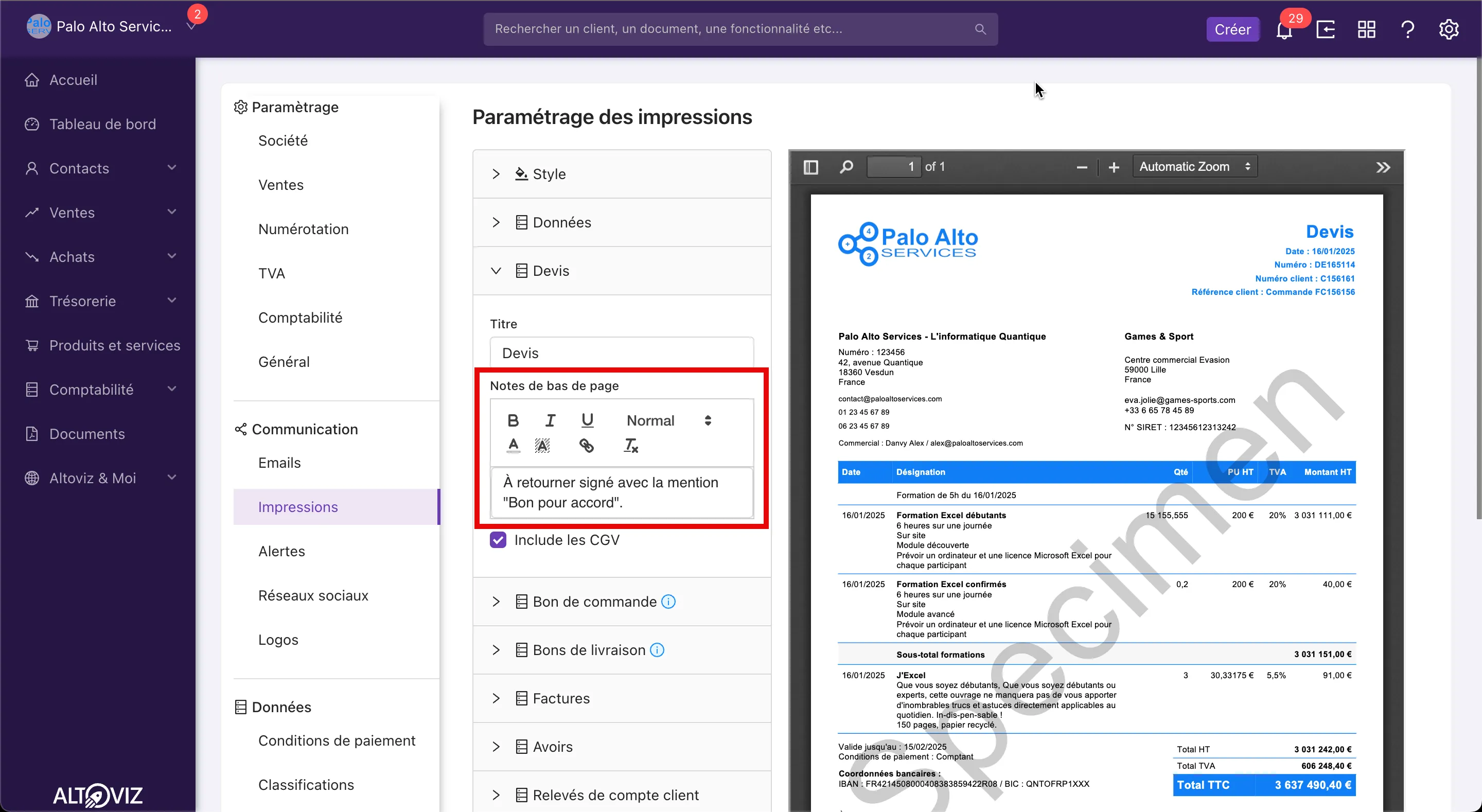Open the text background color picker

point(542,446)
